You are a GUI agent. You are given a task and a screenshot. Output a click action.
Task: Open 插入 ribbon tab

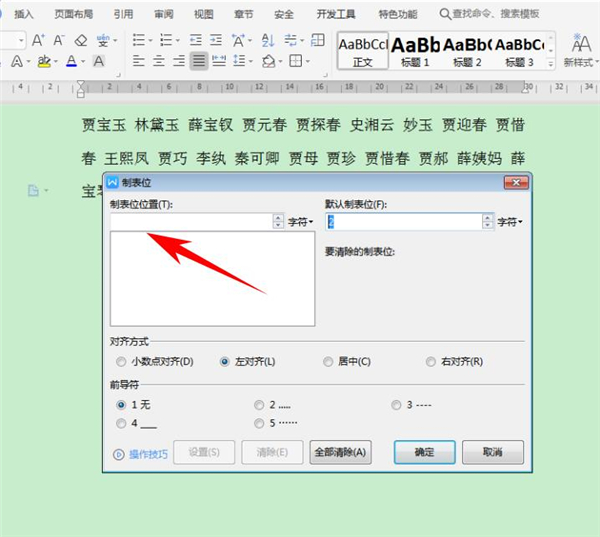24,14
